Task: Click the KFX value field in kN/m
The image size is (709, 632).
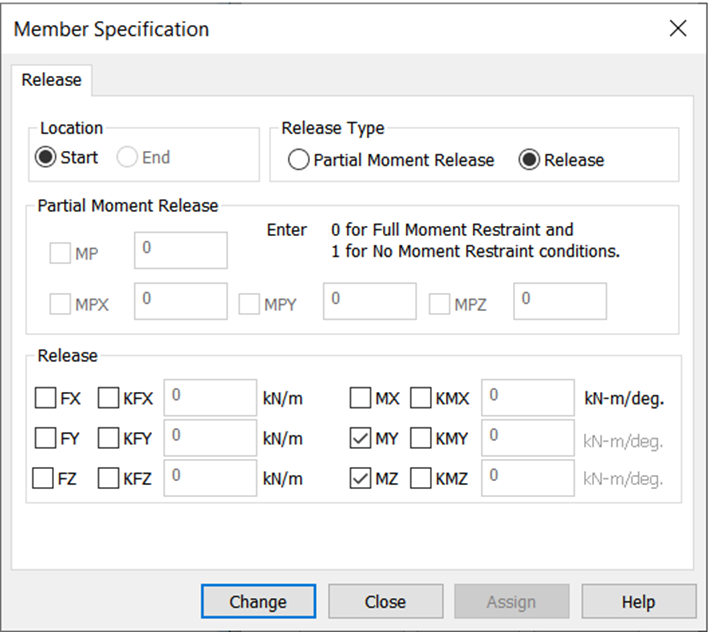Action: [210, 398]
